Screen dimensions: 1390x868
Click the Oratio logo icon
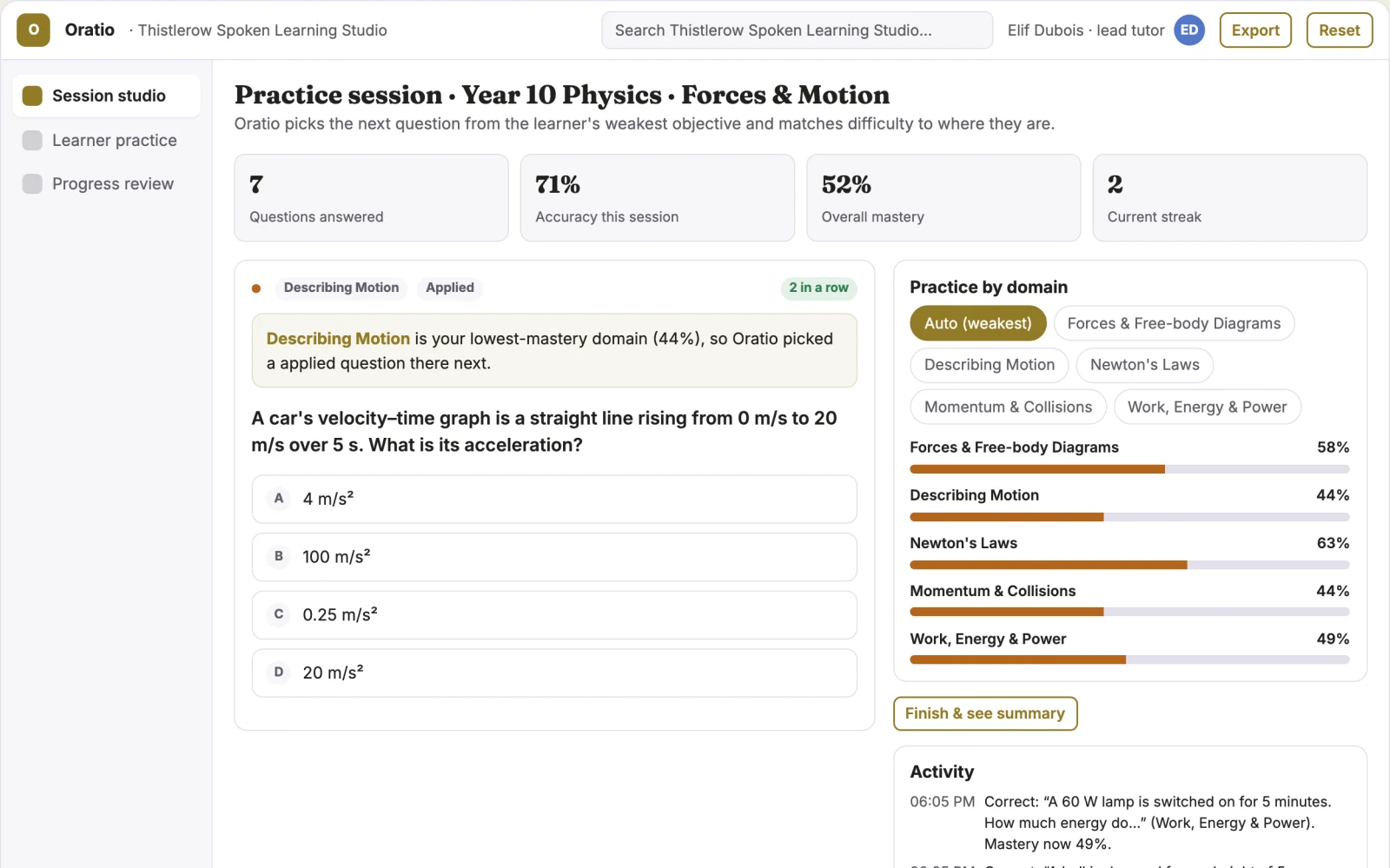click(x=33, y=30)
